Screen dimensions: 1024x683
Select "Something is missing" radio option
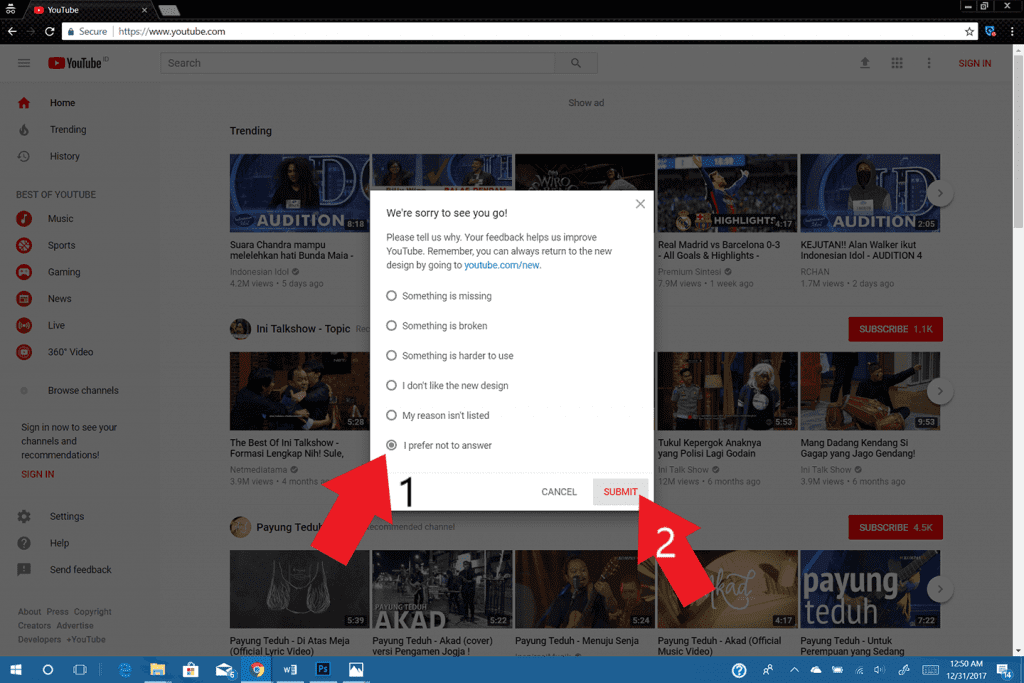(x=392, y=296)
